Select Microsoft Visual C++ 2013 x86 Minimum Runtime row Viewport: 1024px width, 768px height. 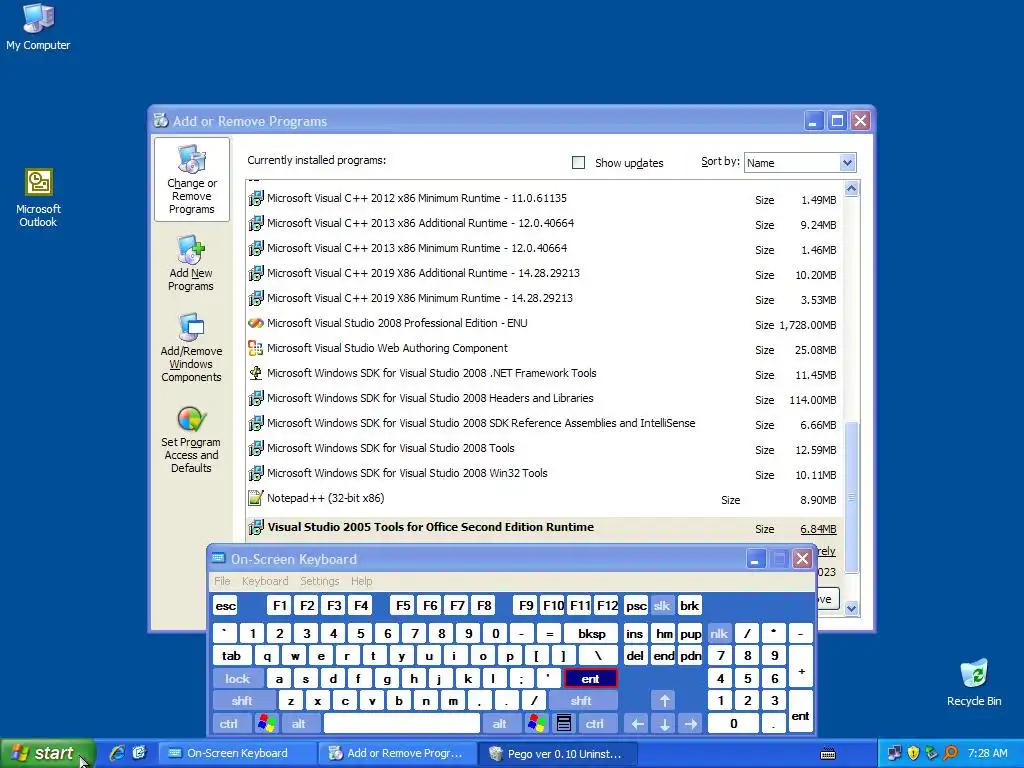tap(544, 249)
